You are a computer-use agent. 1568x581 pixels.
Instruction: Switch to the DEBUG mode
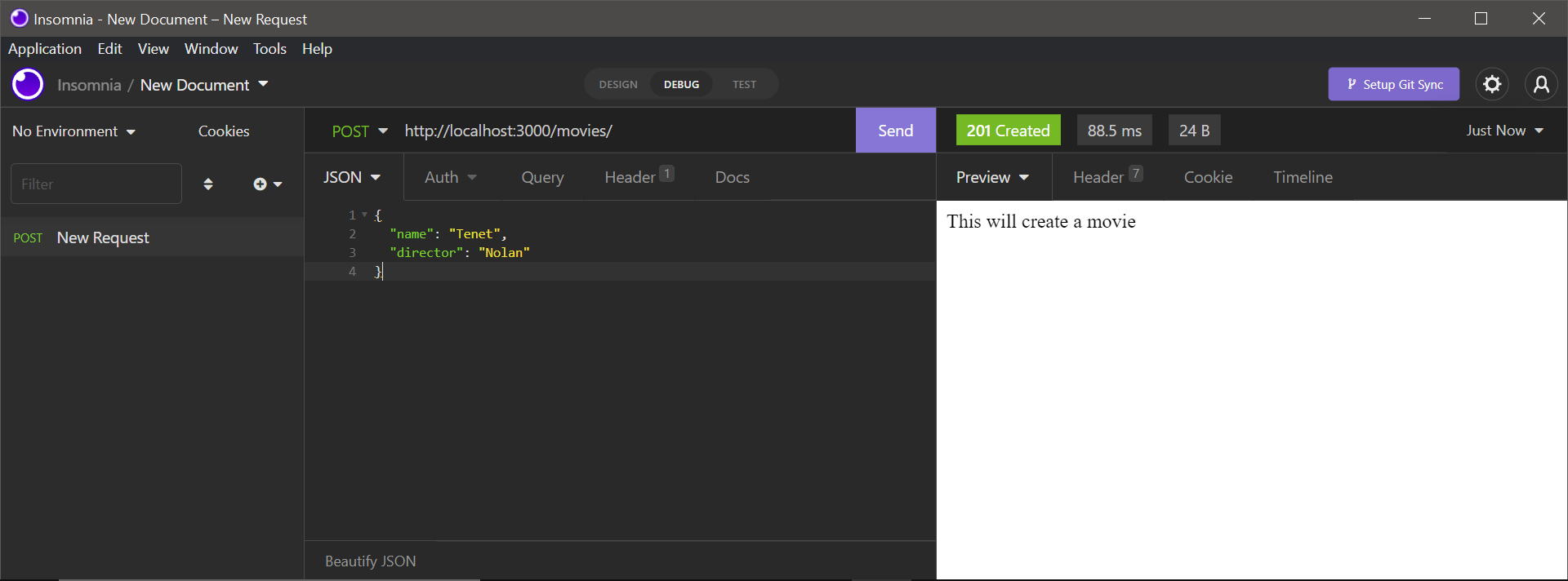coord(681,84)
